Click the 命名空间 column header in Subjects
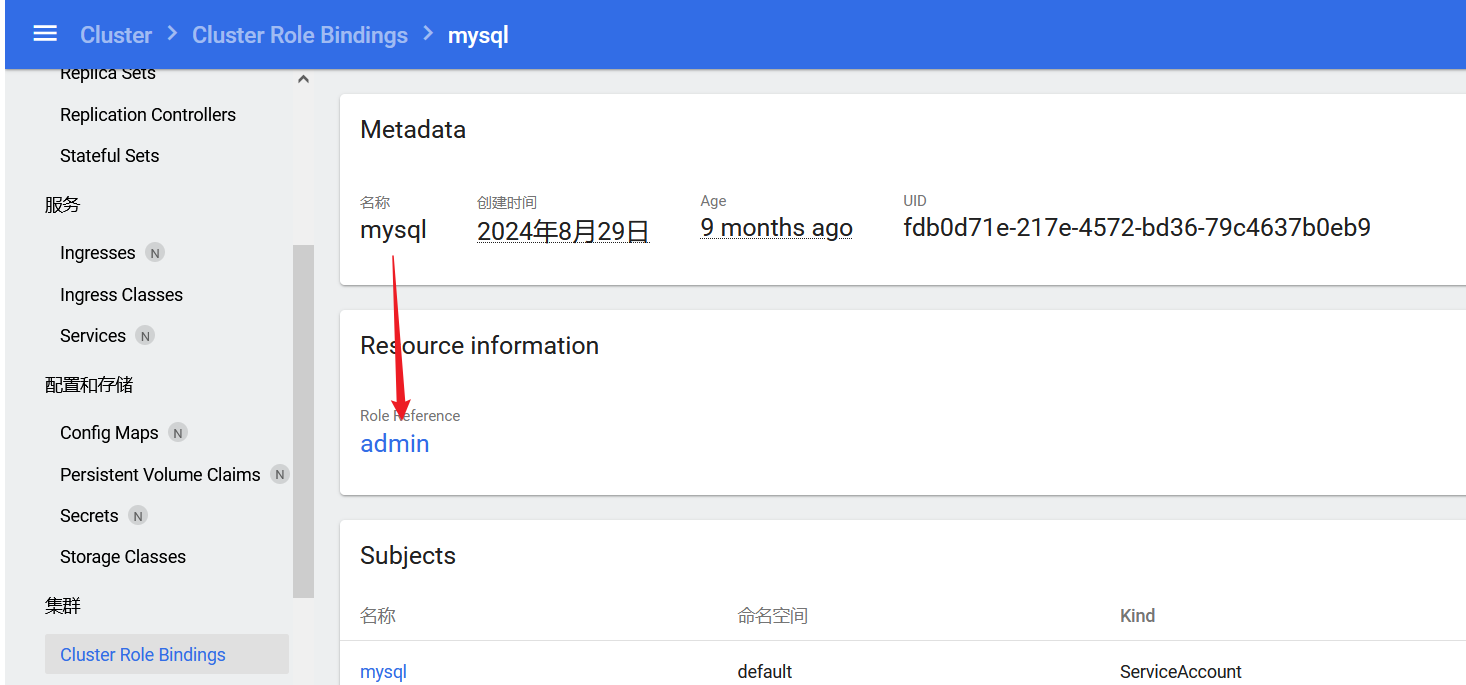Viewport: 1466px width, 685px height. [773, 616]
